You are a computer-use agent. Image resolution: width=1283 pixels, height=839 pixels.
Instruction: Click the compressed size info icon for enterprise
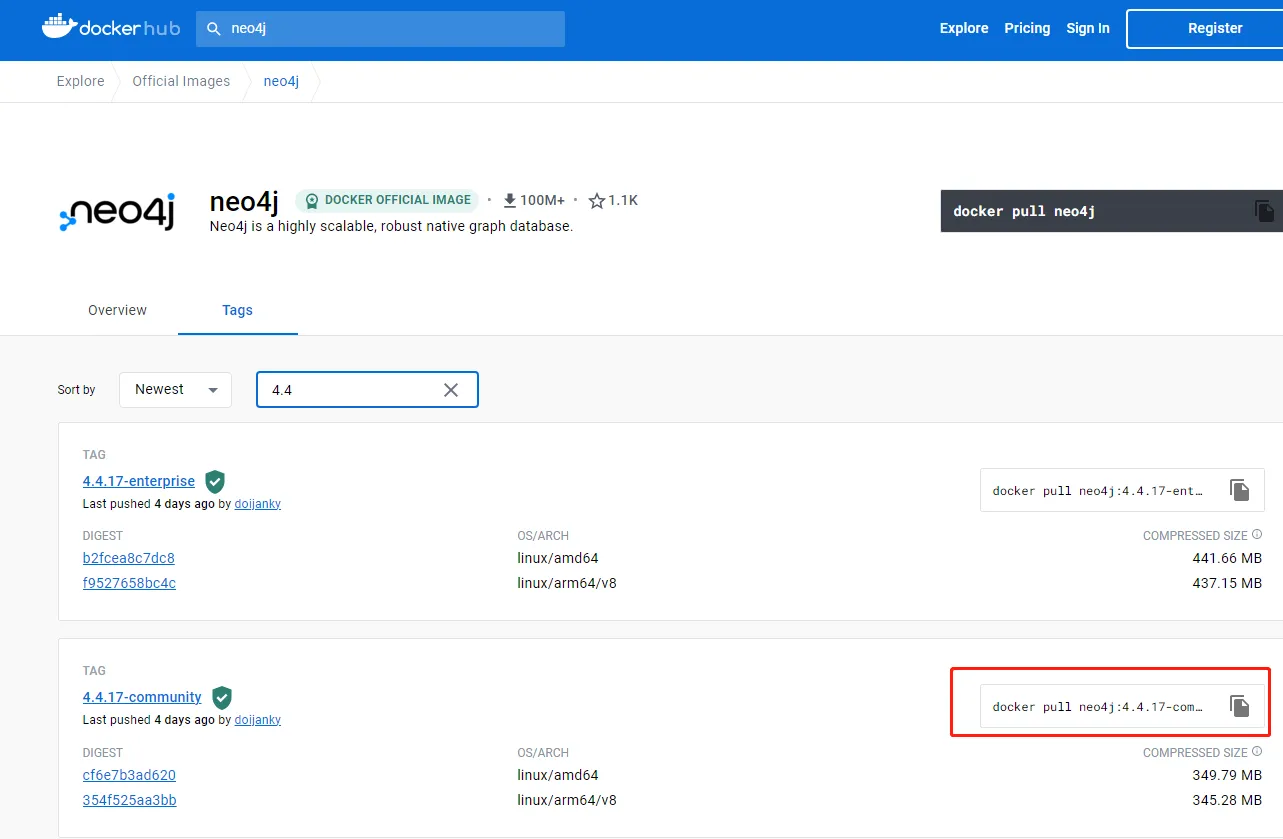point(1257,535)
